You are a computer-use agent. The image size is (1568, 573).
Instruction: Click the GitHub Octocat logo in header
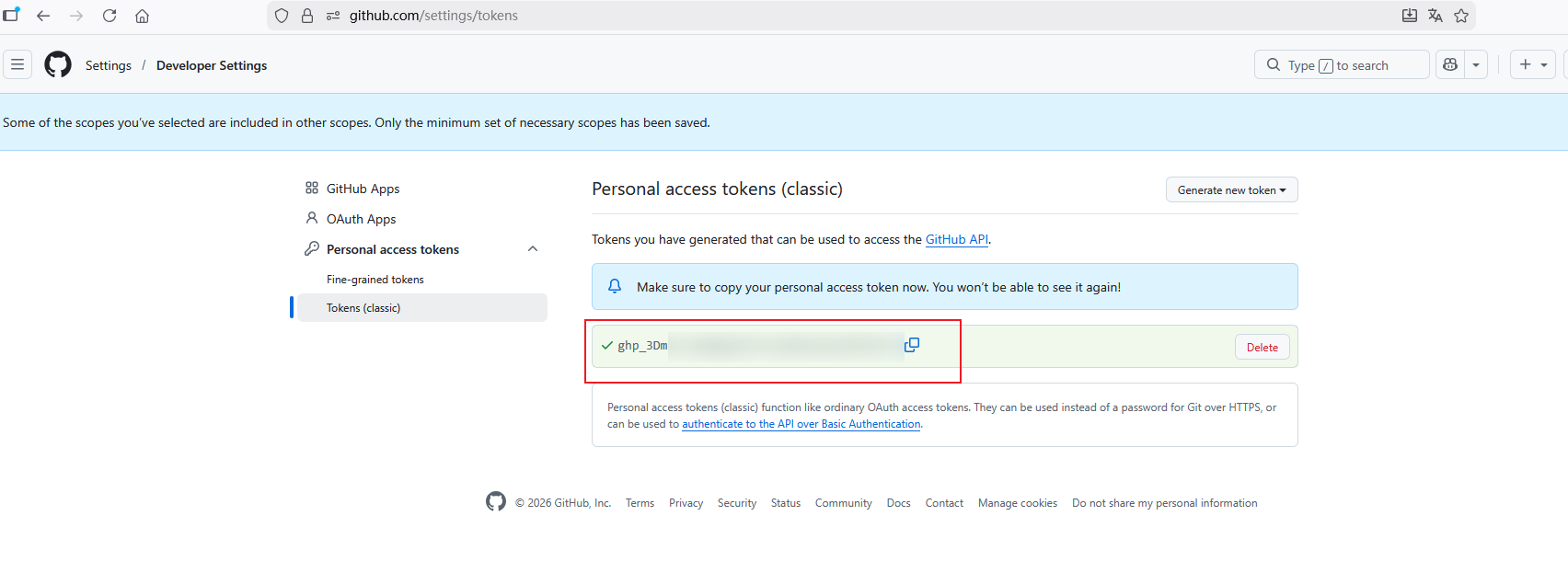(x=58, y=64)
